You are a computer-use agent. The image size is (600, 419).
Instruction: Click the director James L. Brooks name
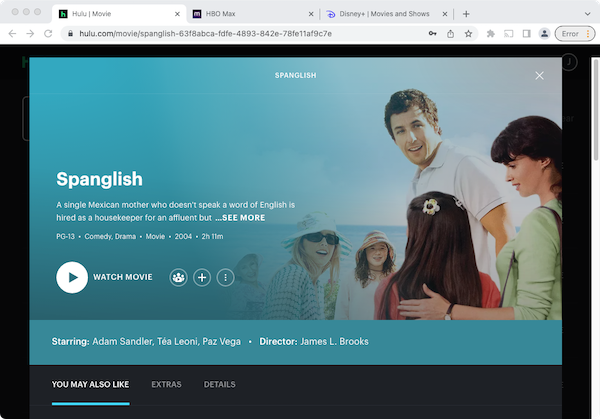[334, 341]
